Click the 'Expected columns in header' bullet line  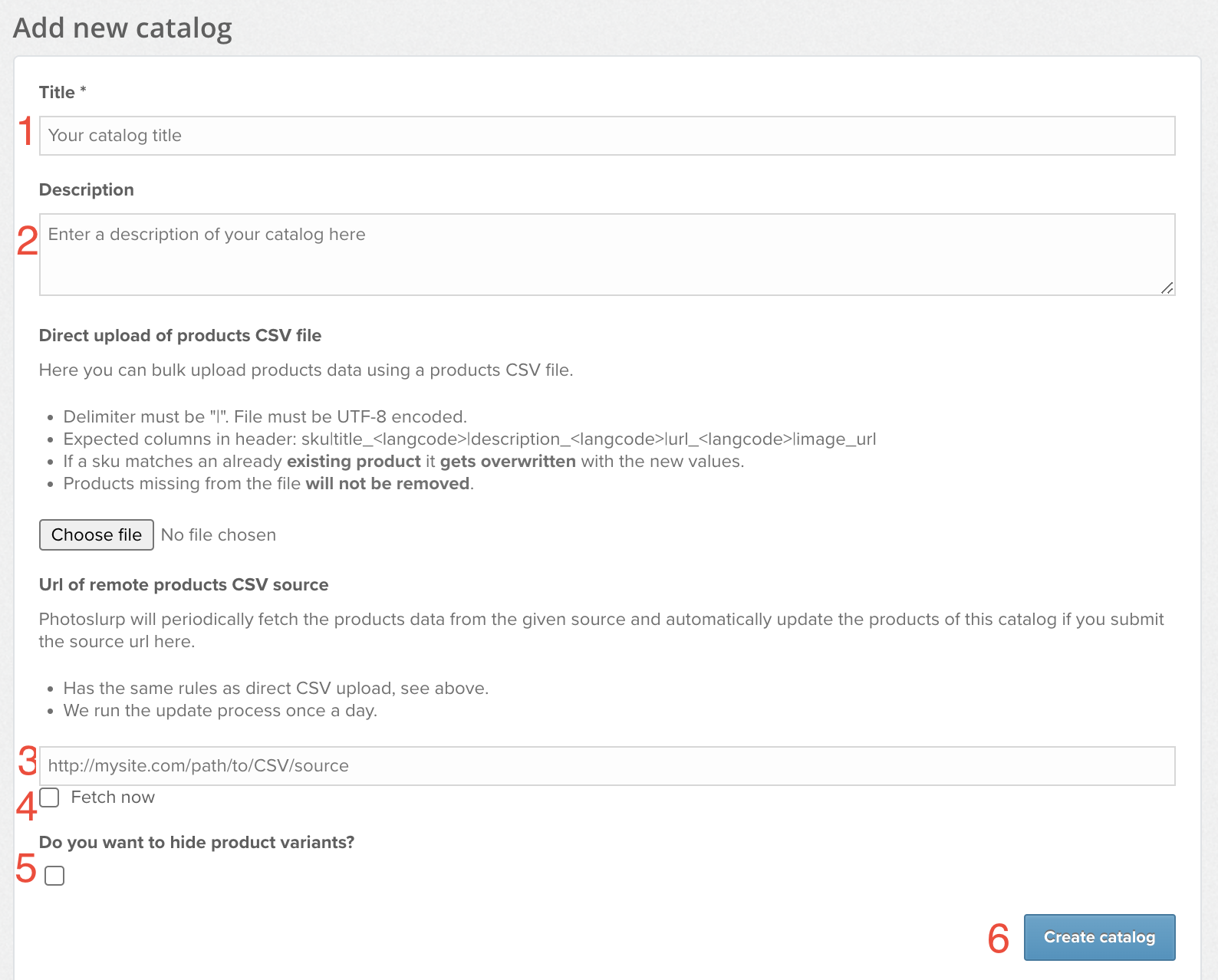469,439
